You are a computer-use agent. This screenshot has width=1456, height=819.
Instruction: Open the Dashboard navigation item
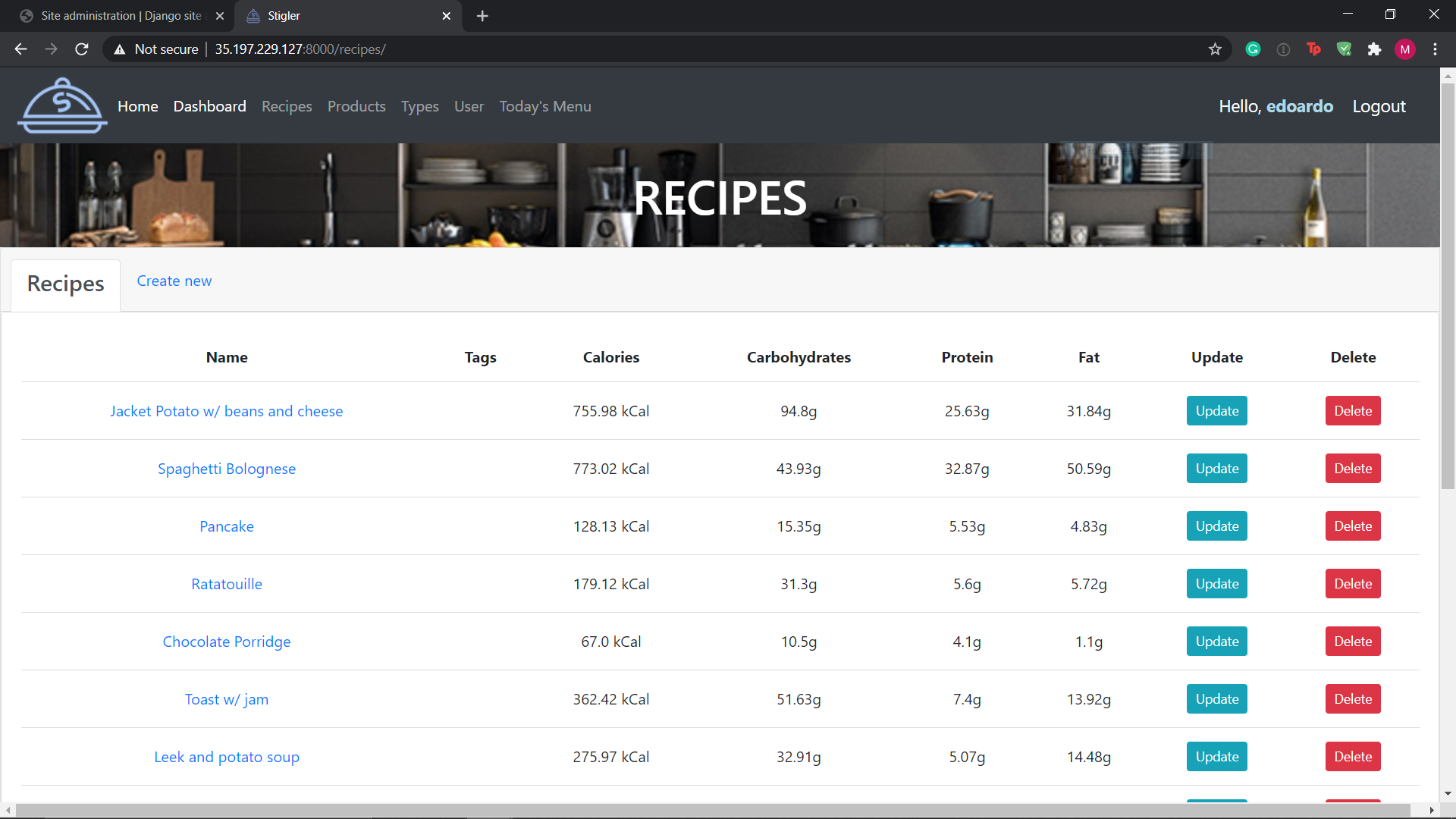click(209, 106)
